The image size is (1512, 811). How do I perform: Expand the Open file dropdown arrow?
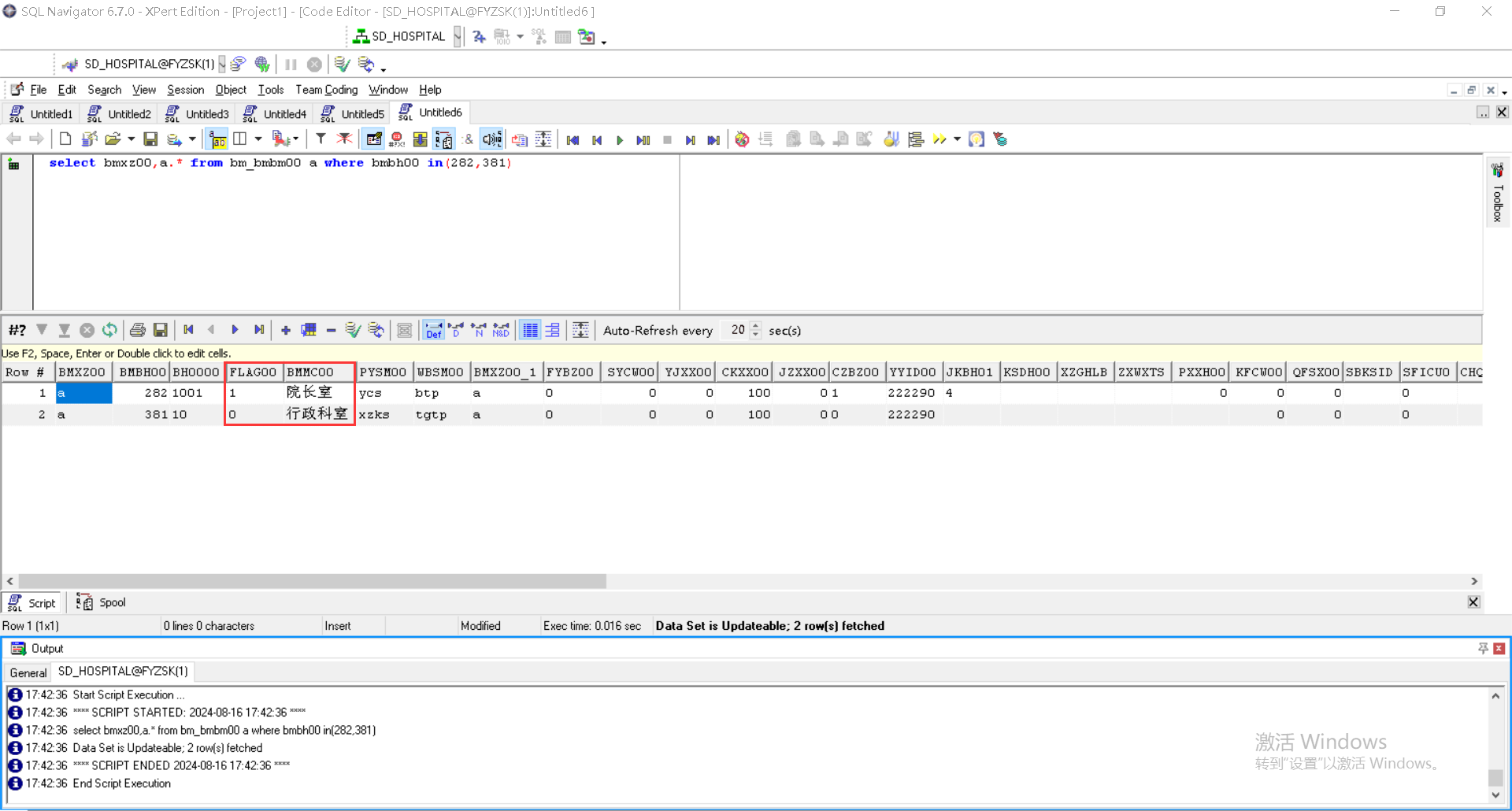[x=131, y=139]
